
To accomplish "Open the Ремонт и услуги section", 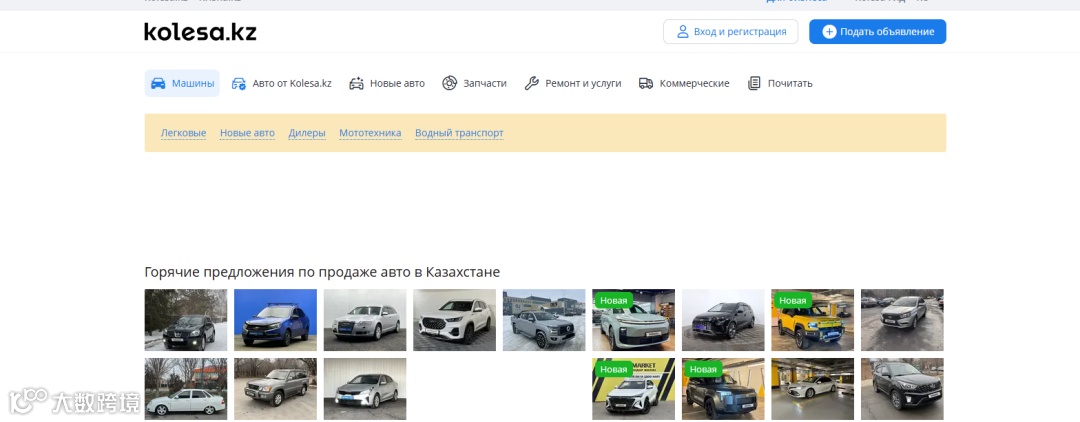I will [x=572, y=83].
